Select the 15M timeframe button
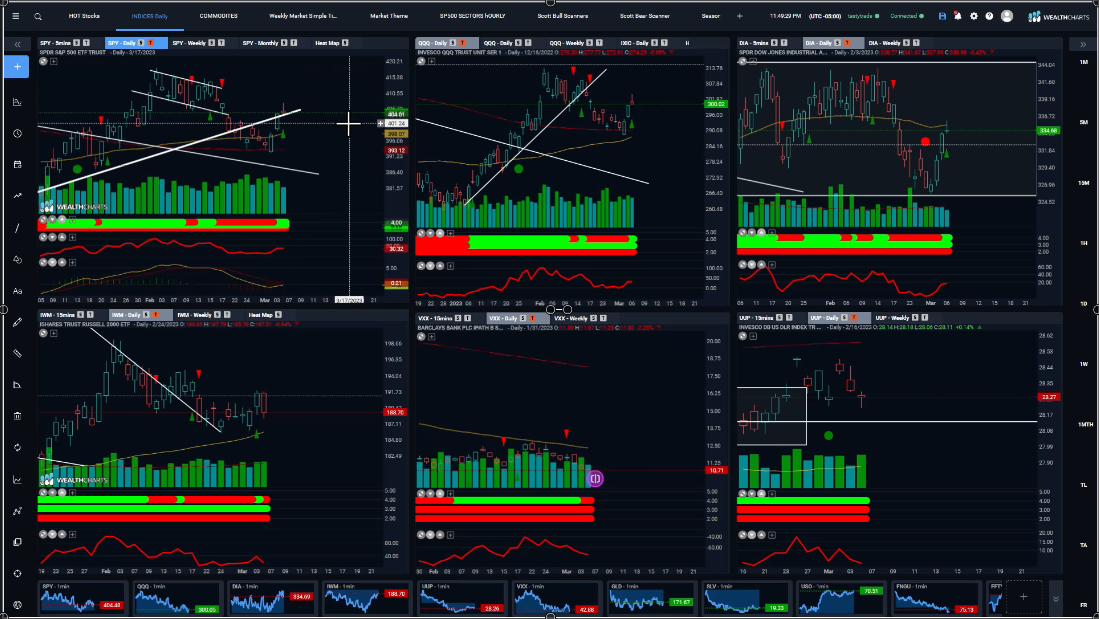Viewport: 1099px width, 619px height. click(x=1084, y=183)
